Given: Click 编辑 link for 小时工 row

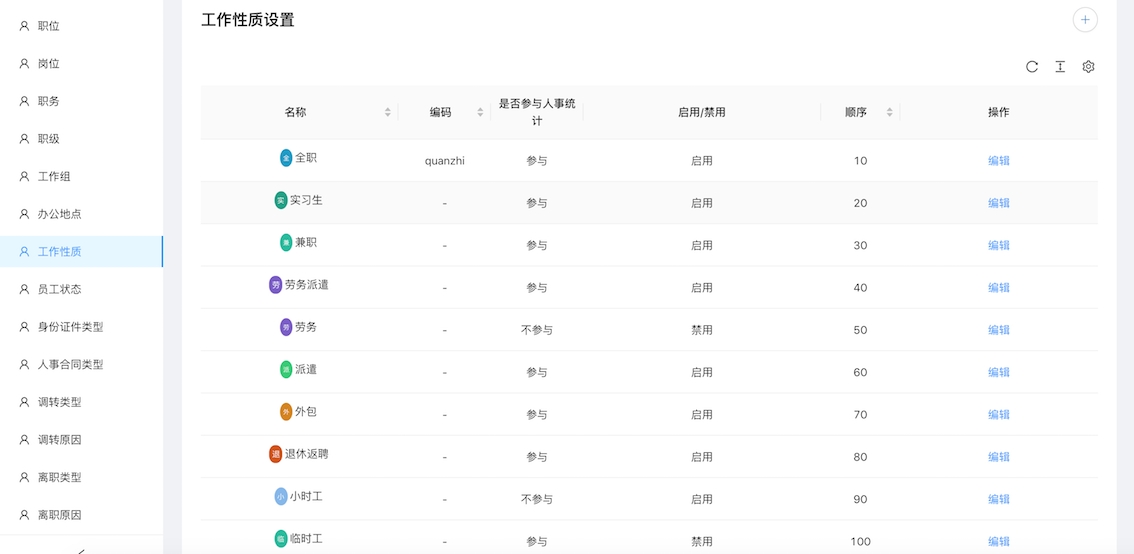Looking at the screenshot, I should coord(998,499).
